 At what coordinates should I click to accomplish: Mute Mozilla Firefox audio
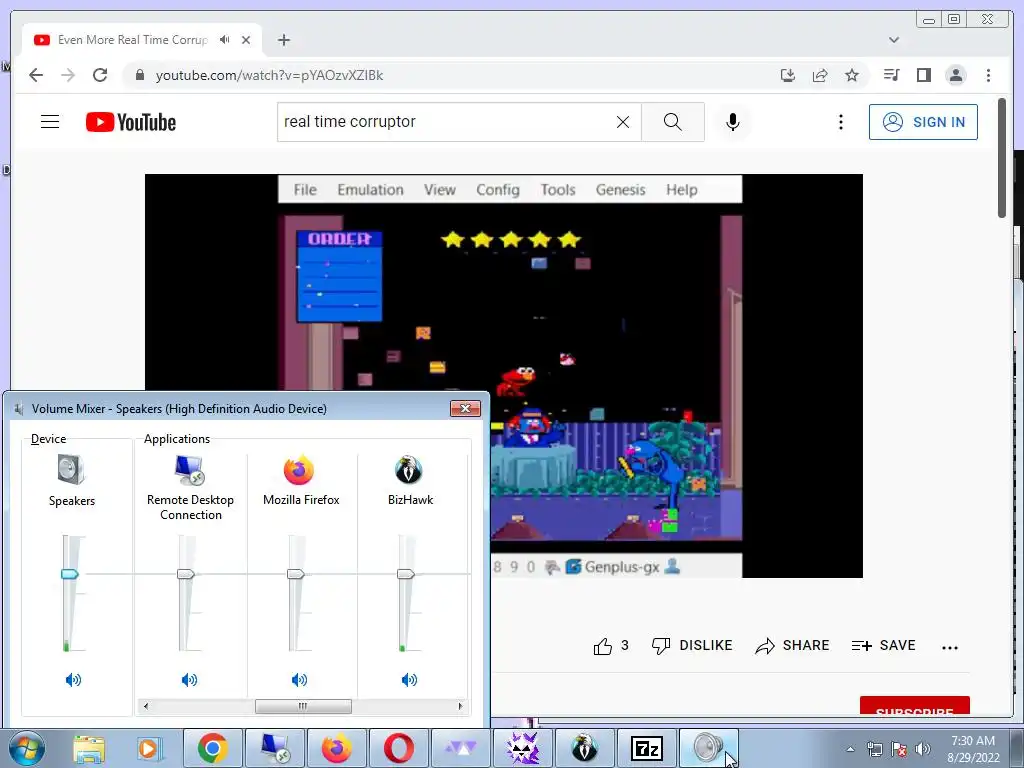(x=299, y=680)
